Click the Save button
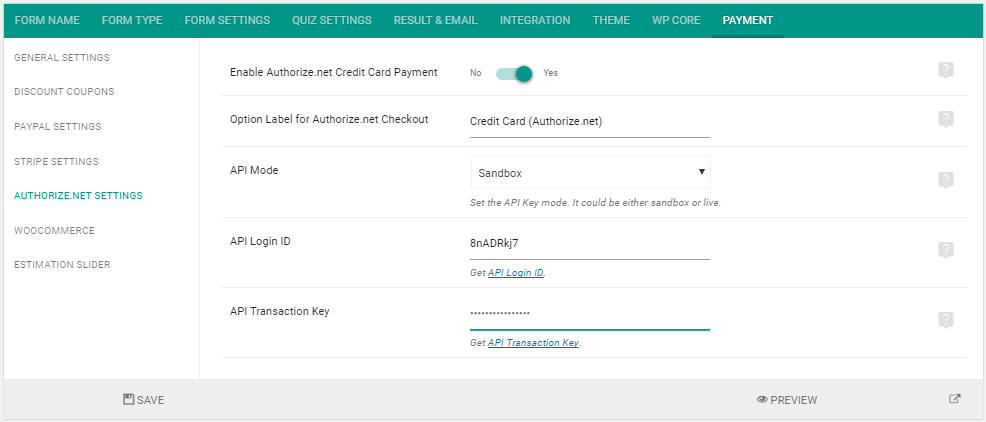Image resolution: width=986 pixels, height=422 pixels. click(x=143, y=399)
